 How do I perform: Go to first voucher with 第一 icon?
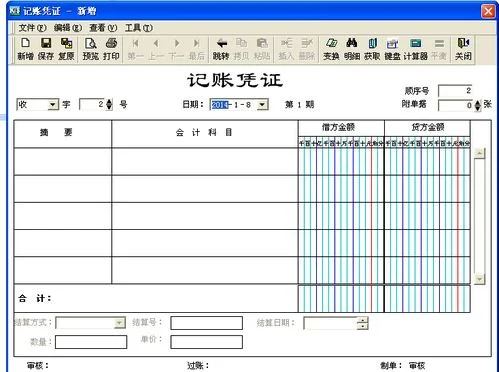(135, 49)
